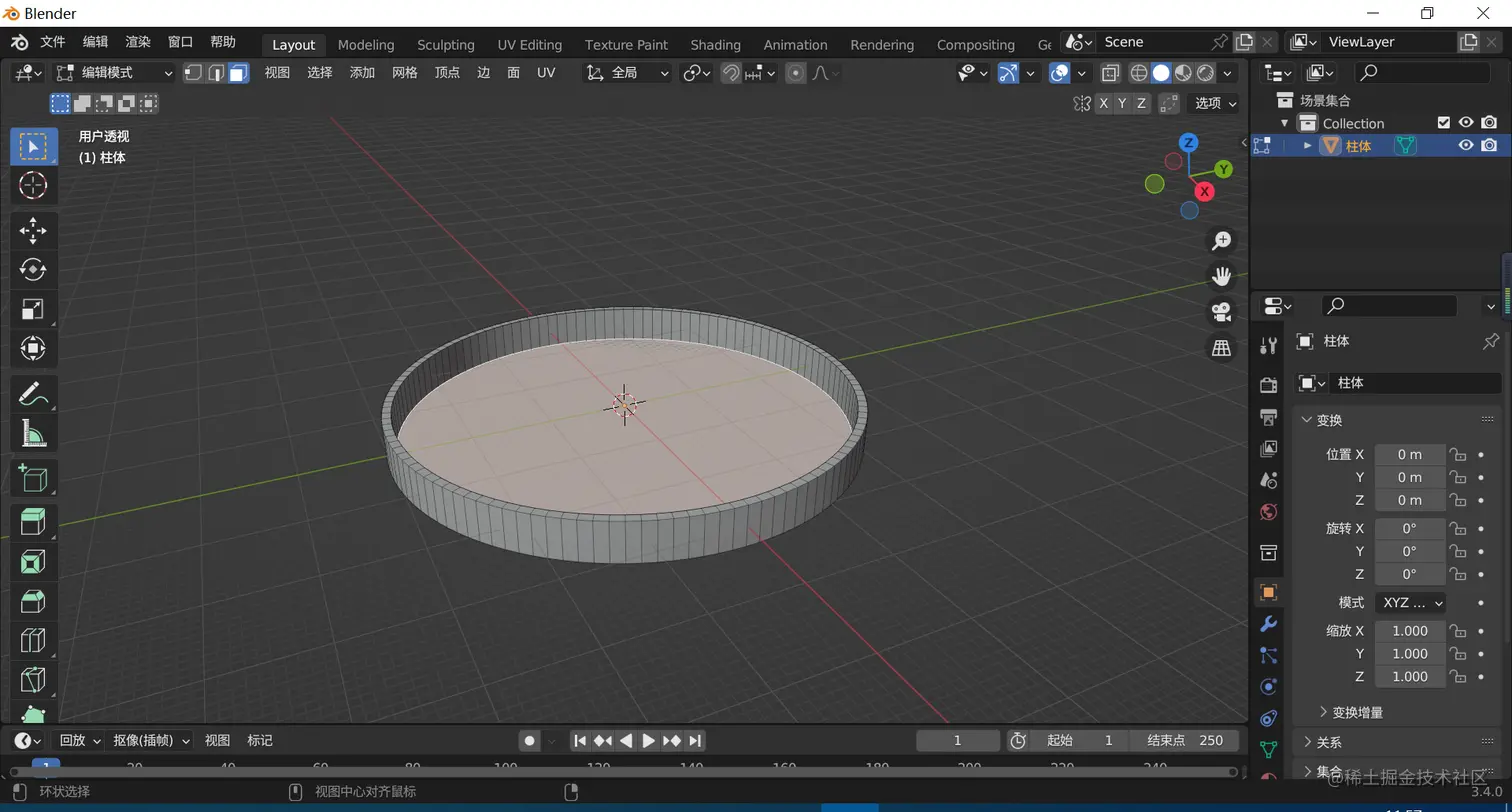Select the Transform tool
This screenshot has width=1512, height=812.
click(33, 348)
